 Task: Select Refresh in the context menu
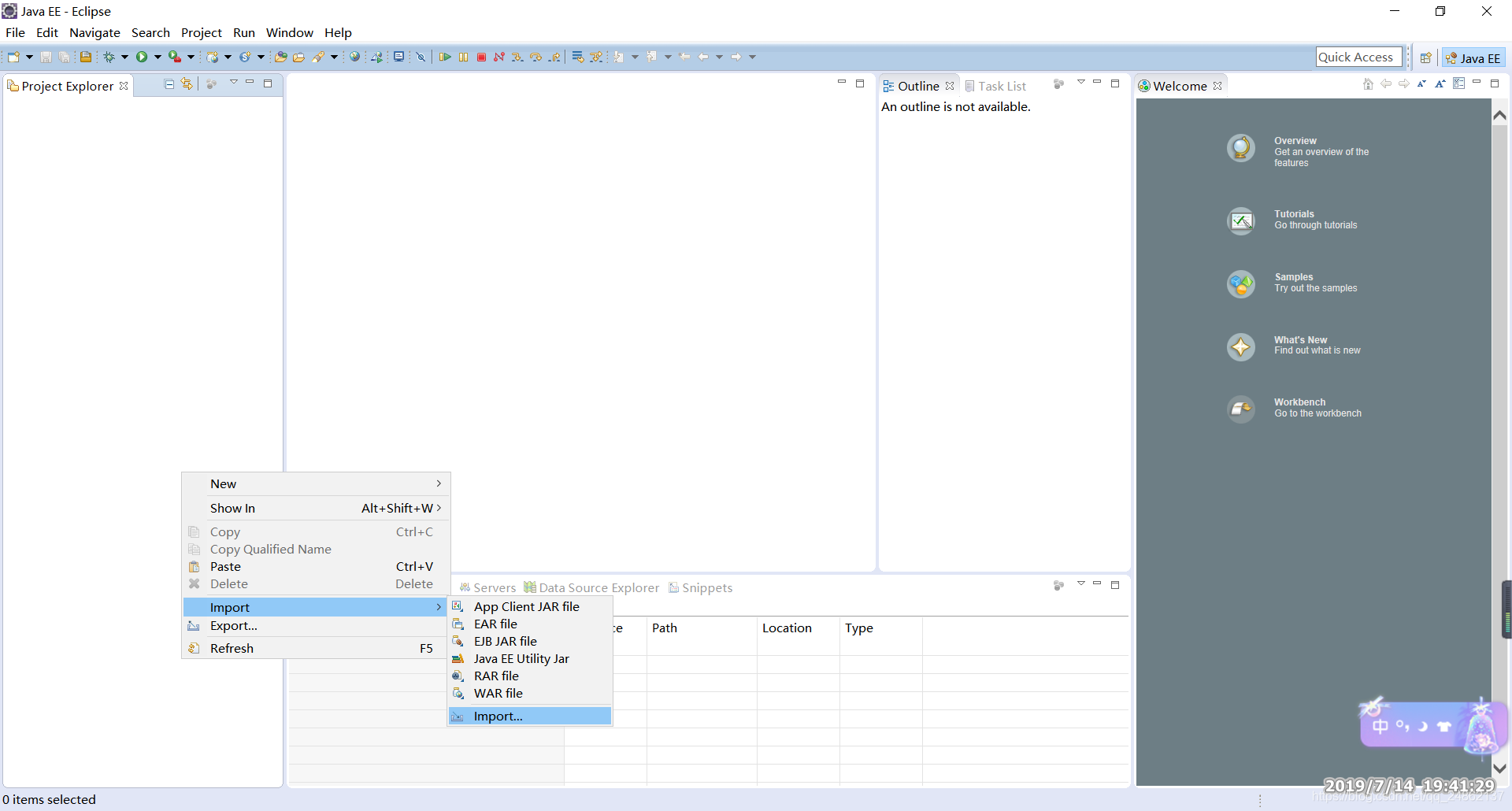pos(316,648)
